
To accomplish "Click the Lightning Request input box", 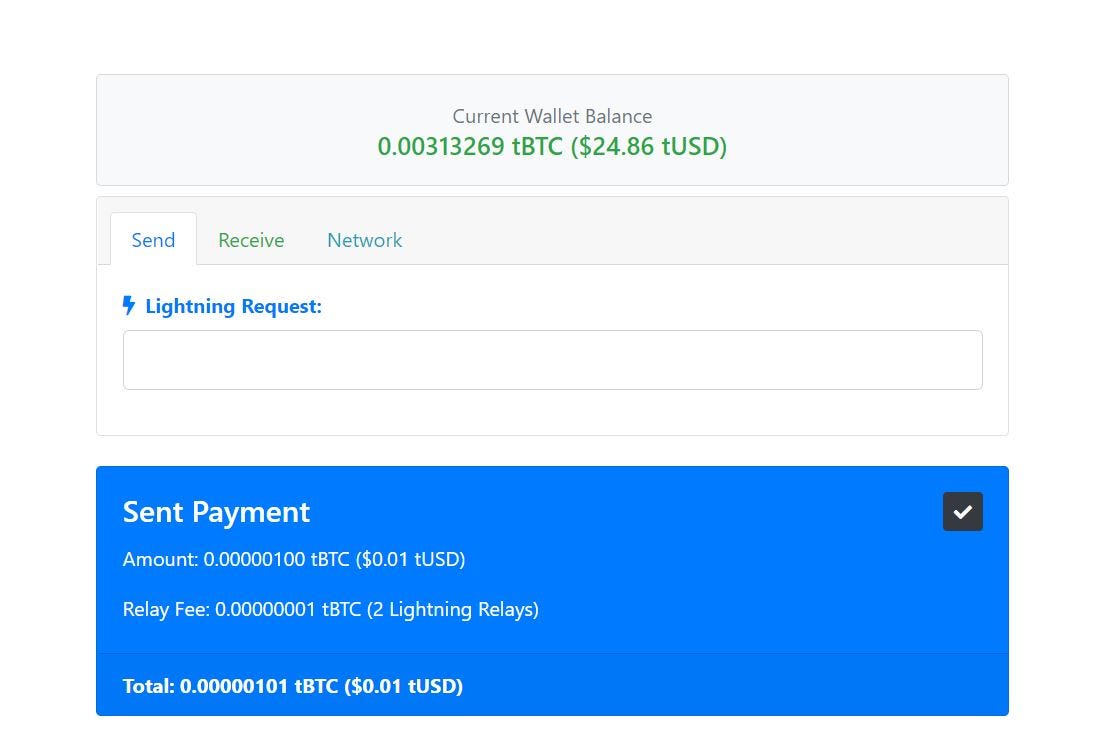I will [x=552, y=359].
